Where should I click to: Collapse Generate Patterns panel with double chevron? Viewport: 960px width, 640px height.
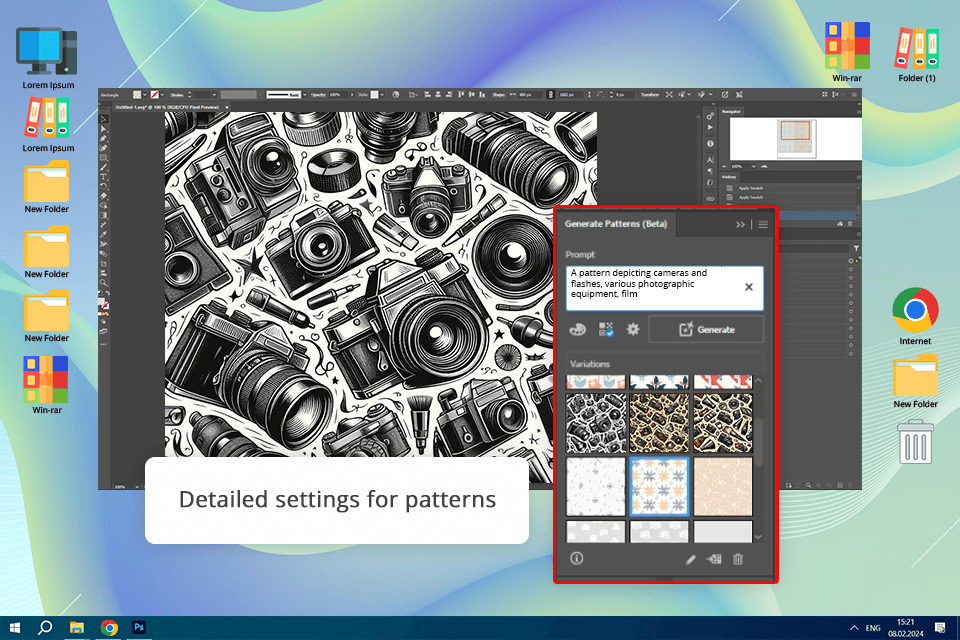coord(740,225)
